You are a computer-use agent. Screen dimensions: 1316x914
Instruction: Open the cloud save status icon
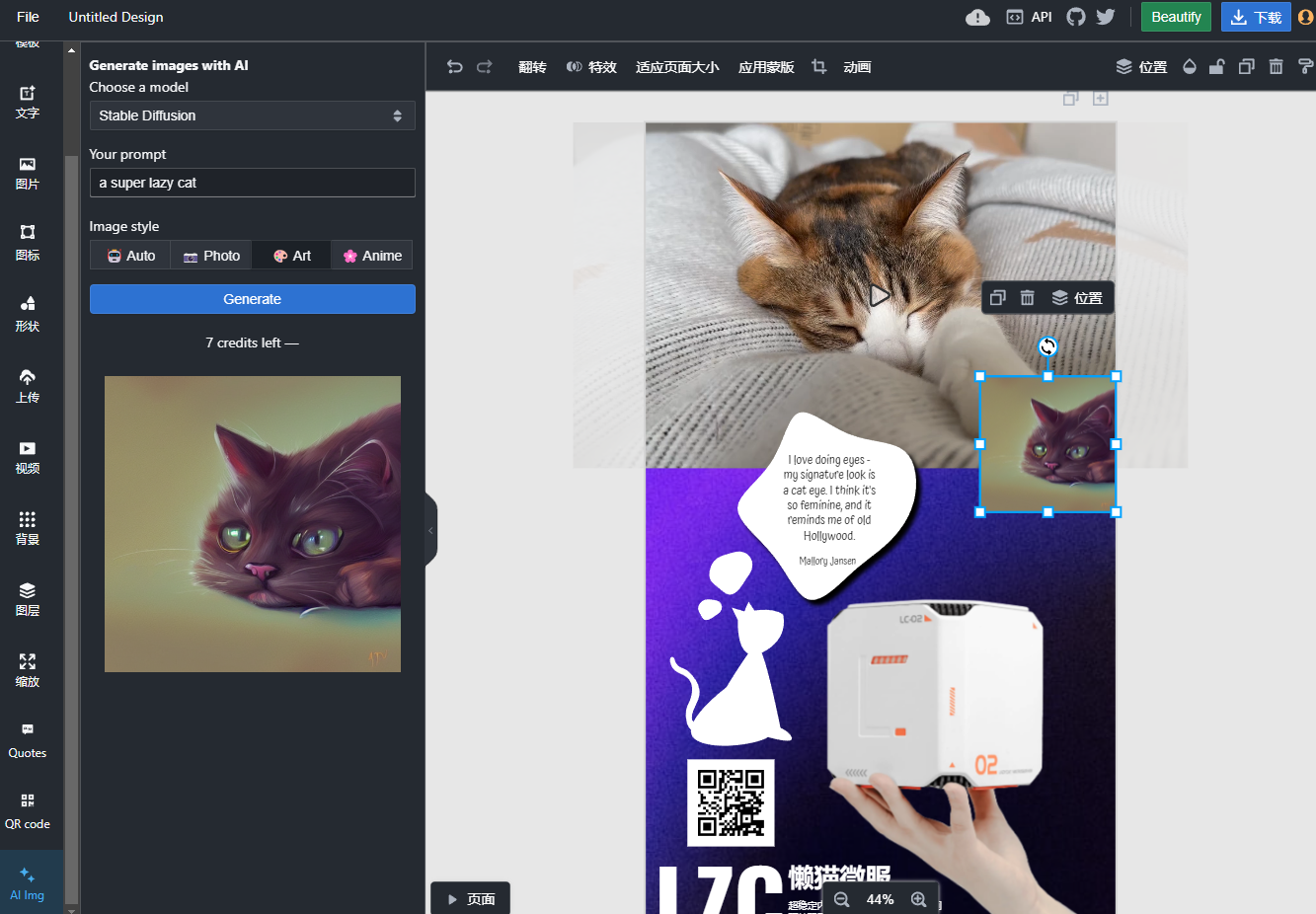pyautogui.click(x=977, y=17)
